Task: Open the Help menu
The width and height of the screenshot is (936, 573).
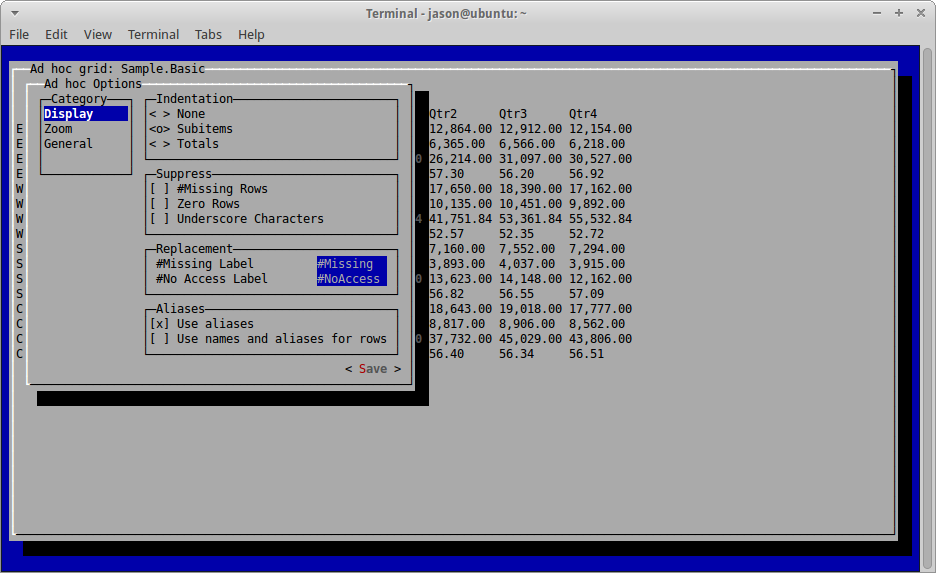Action: pos(251,35)
